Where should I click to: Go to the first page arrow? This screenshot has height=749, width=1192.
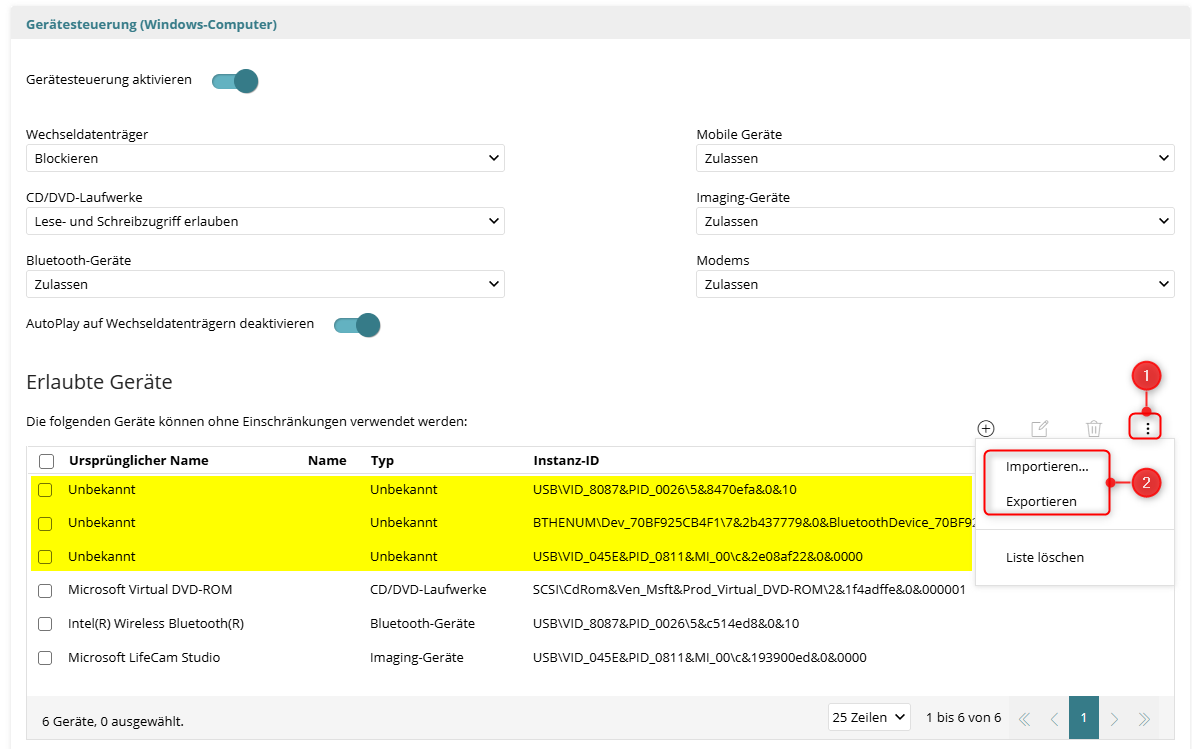click(1024, 718)
